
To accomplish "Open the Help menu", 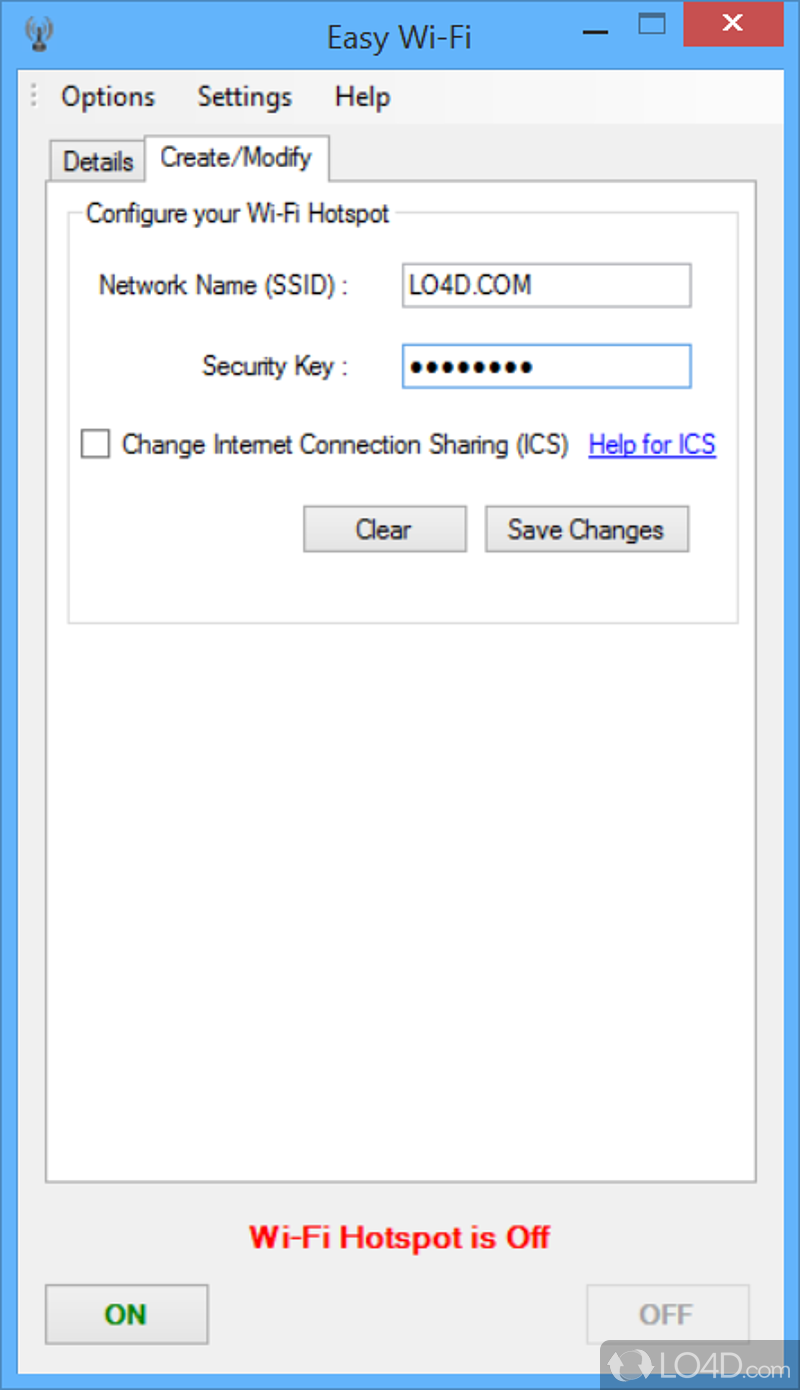I will click(362, 97).
